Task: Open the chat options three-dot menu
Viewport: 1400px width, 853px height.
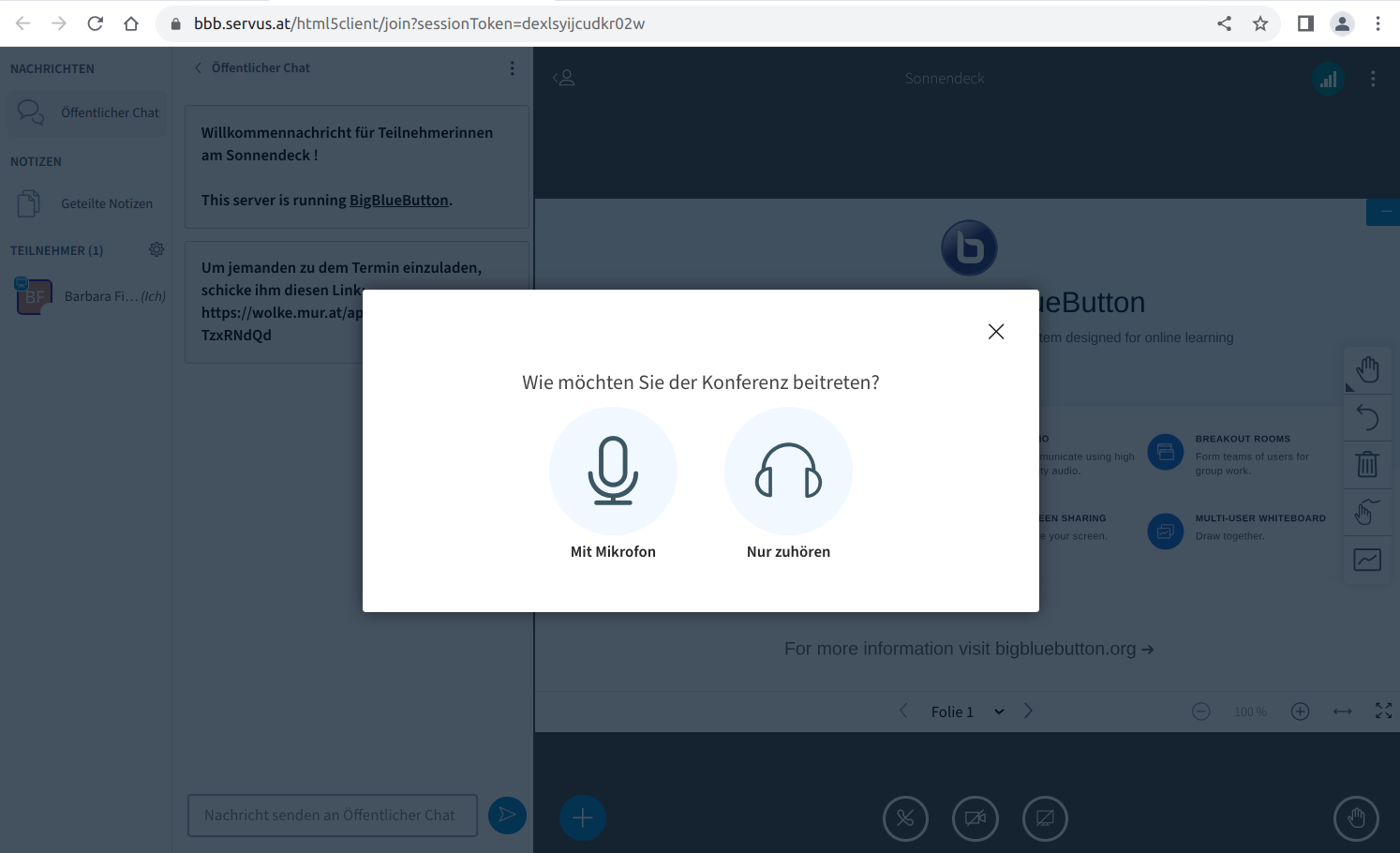Action: tap(512, 67)
